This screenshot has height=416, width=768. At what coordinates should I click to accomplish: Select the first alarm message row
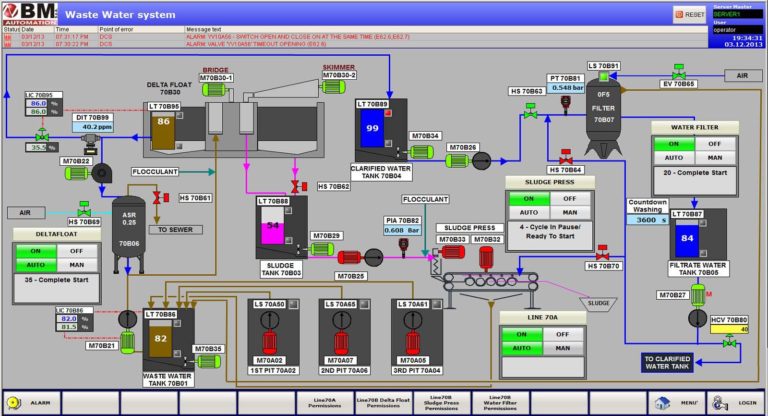354,37
